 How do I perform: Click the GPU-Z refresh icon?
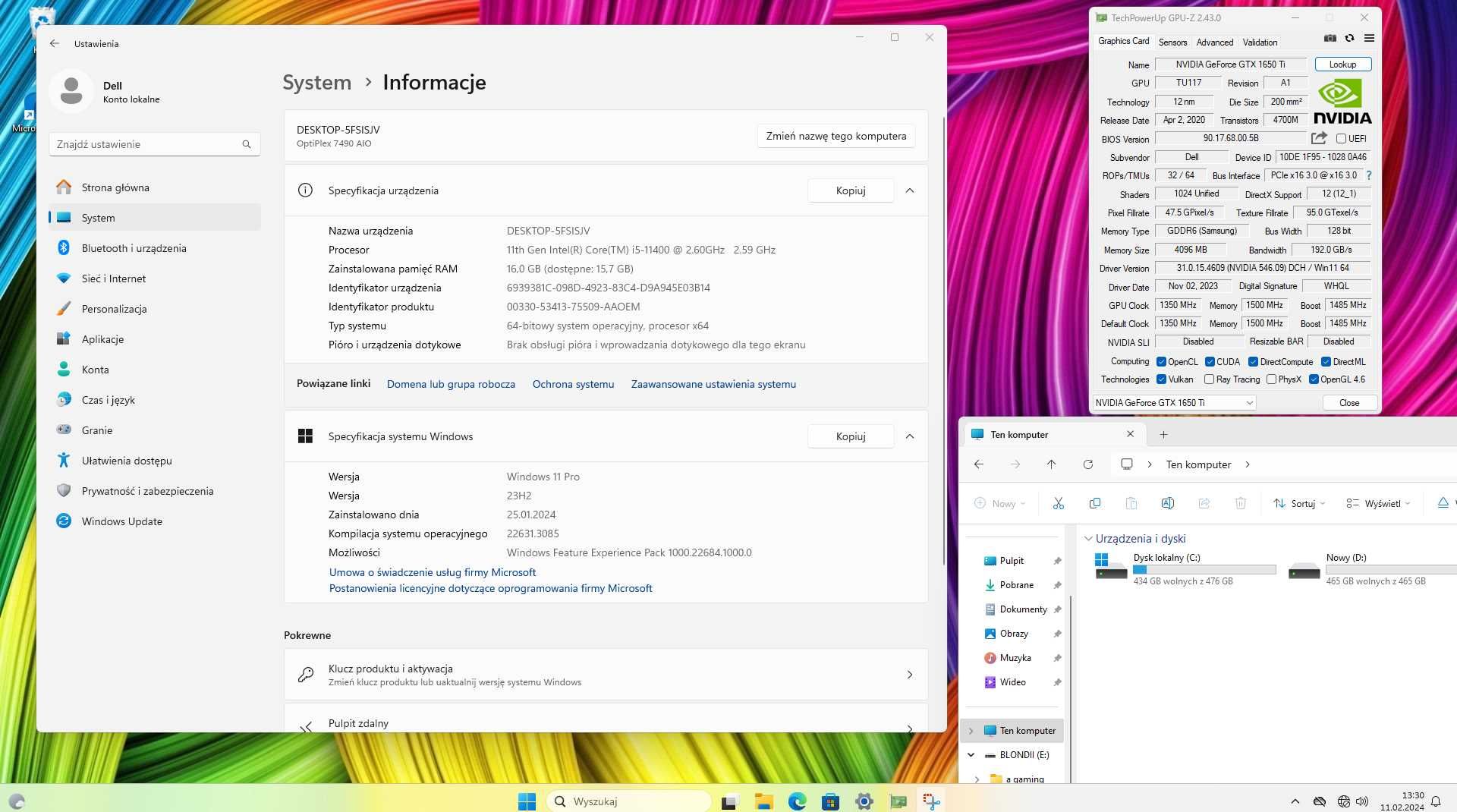click(1349, 38)
